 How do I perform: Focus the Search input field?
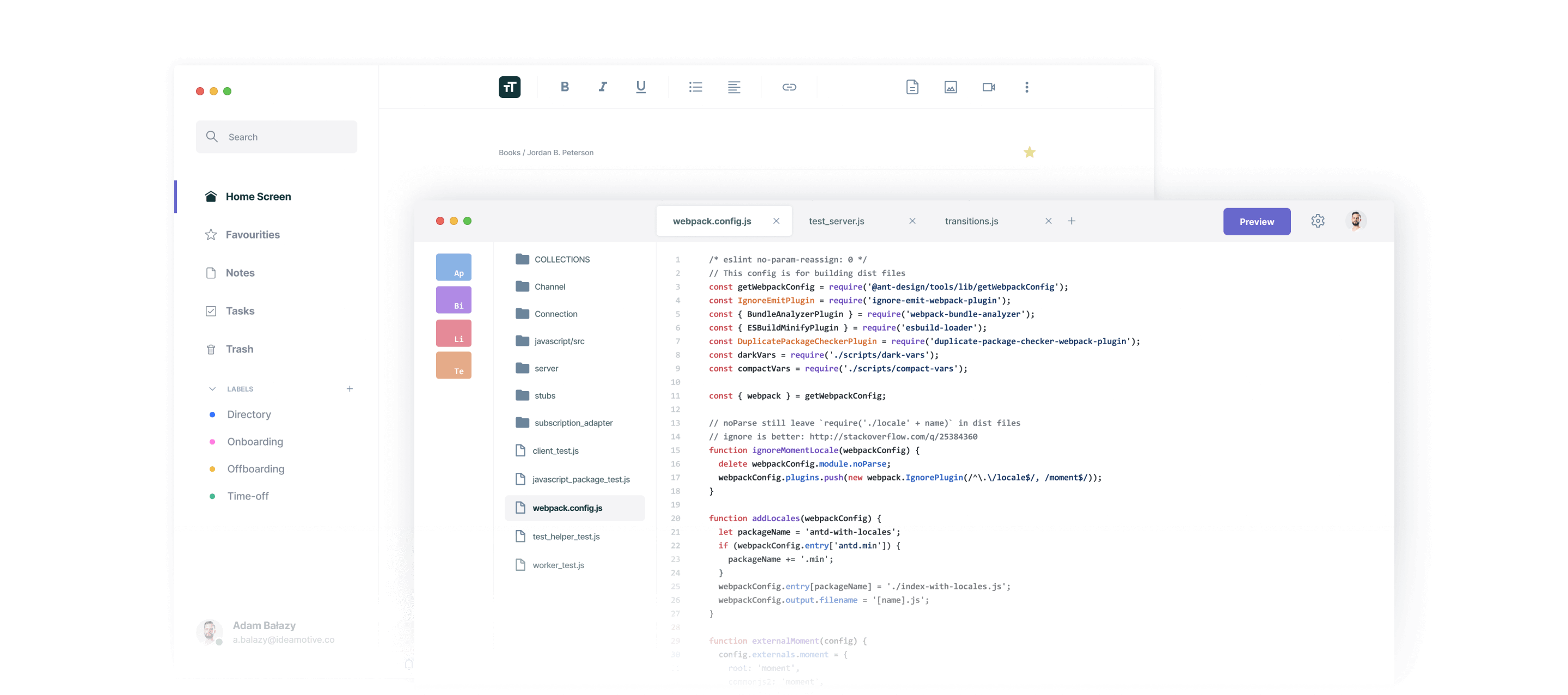(x=277, y=137)
